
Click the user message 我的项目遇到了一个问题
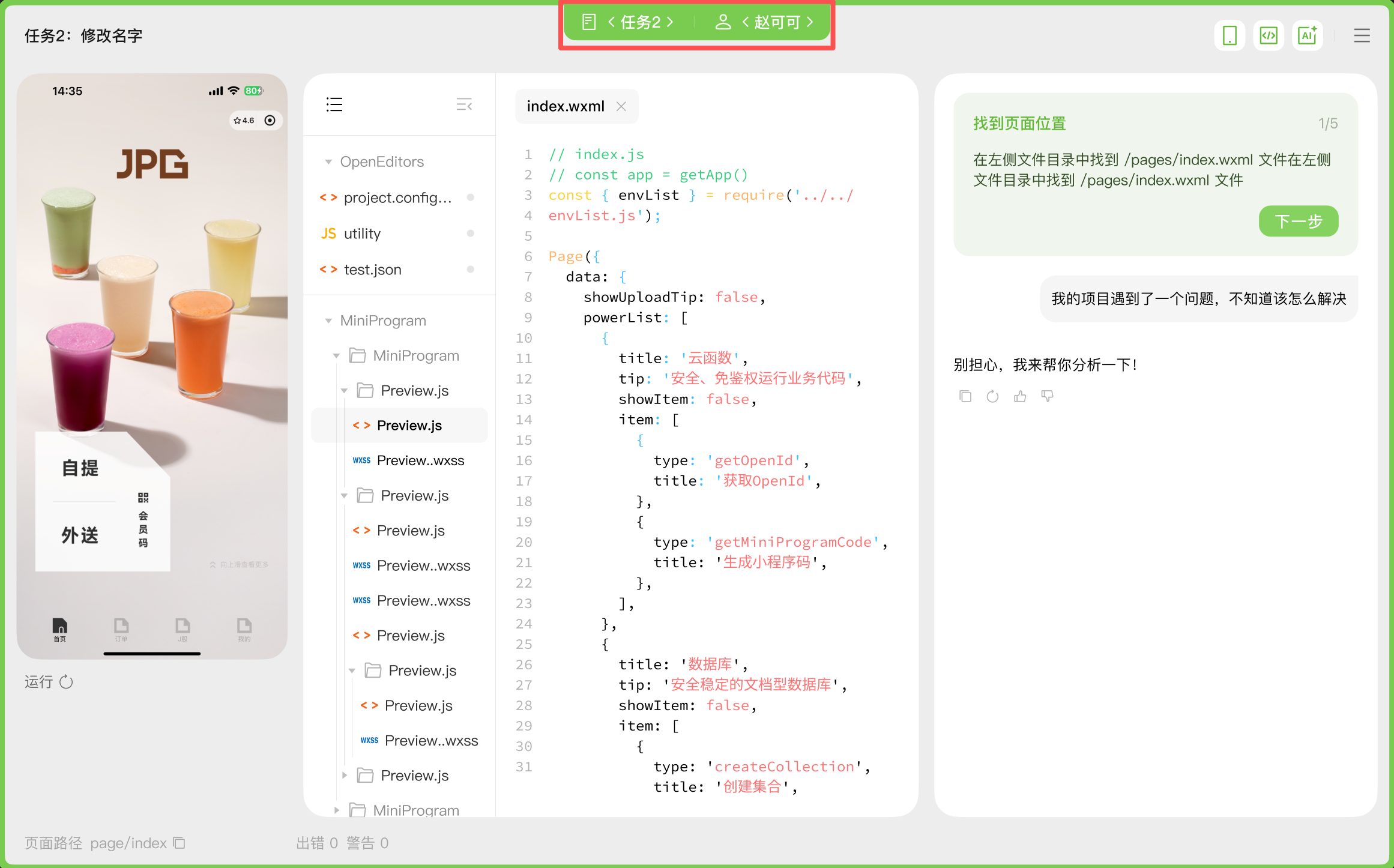pos(1199,299)
